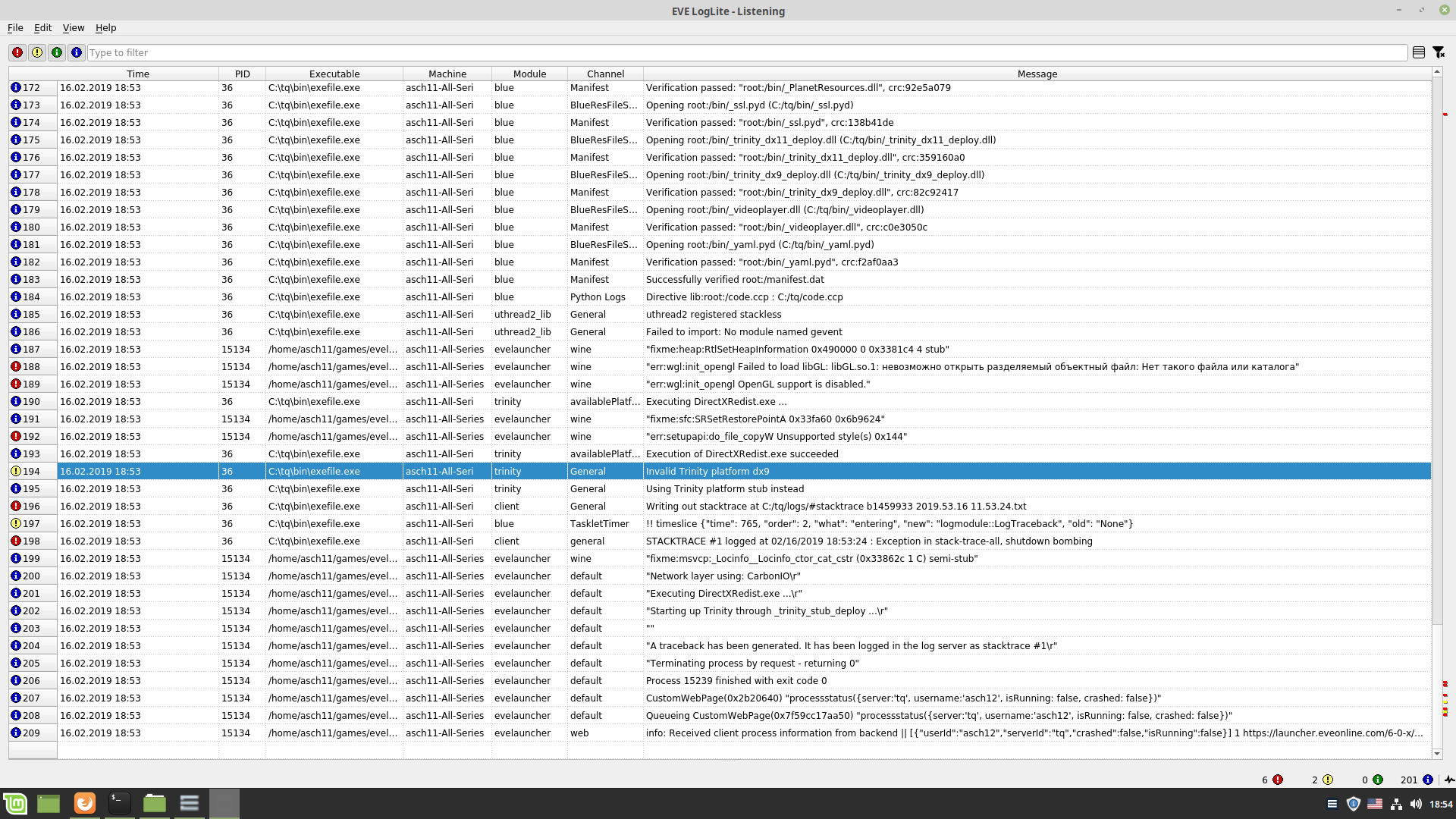
Task: Sort by the Time column header
Action: pyautogui.click(x=138, y=74)
